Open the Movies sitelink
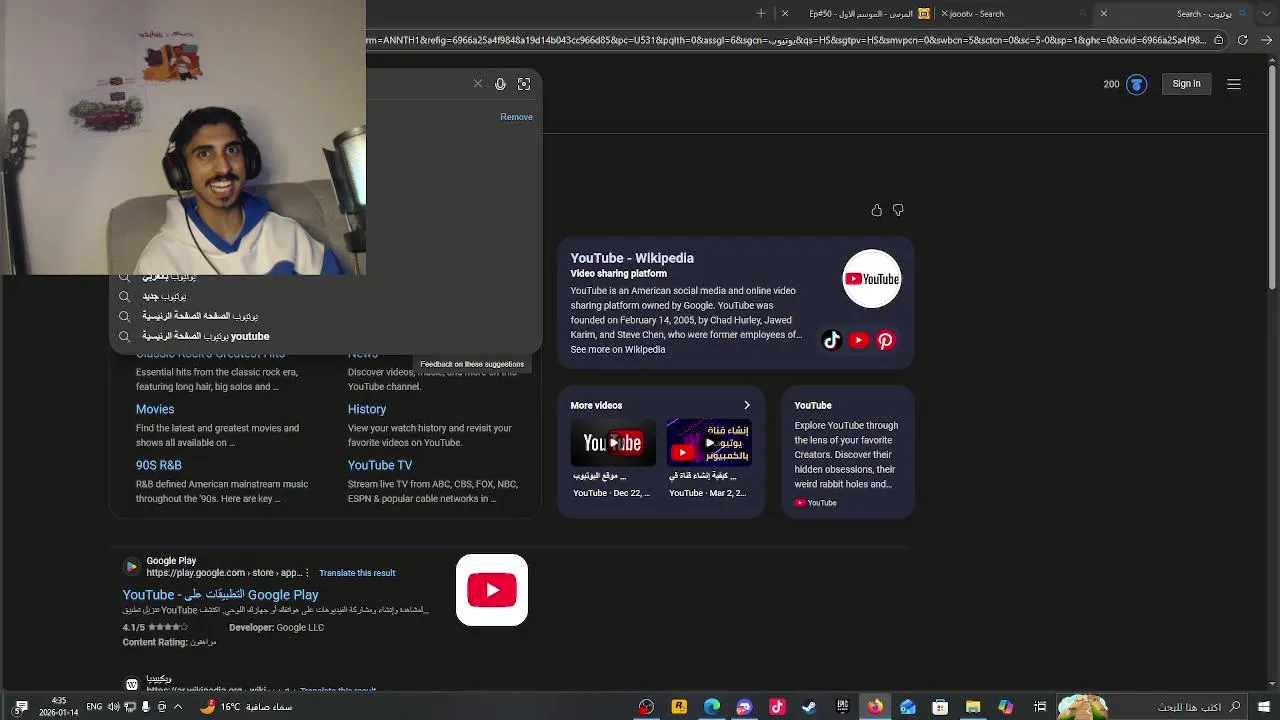This screenshot has height=720, width=1280. point(155,409)
